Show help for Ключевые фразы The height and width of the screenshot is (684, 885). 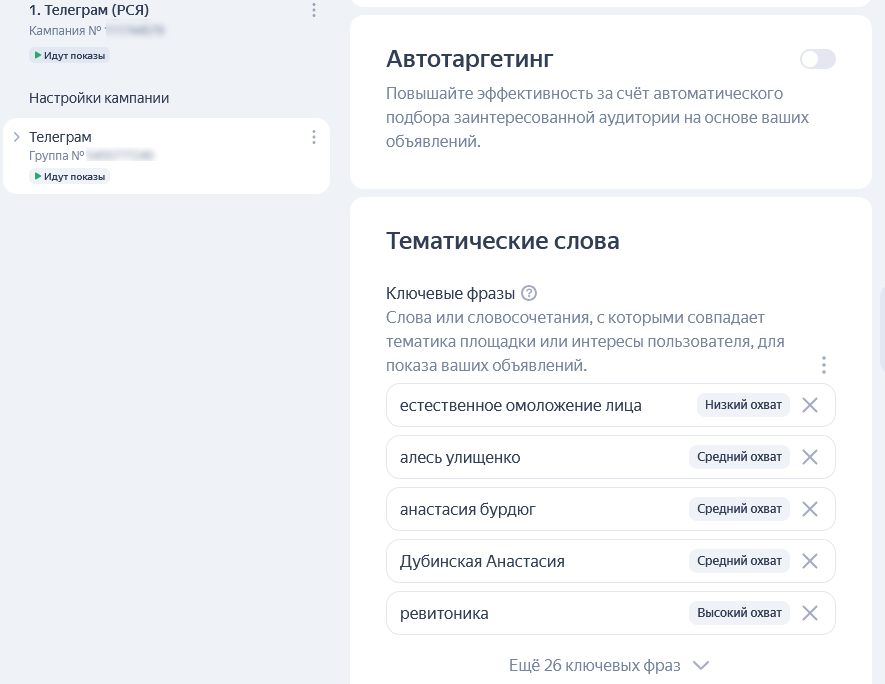click(x=529, y=293)
